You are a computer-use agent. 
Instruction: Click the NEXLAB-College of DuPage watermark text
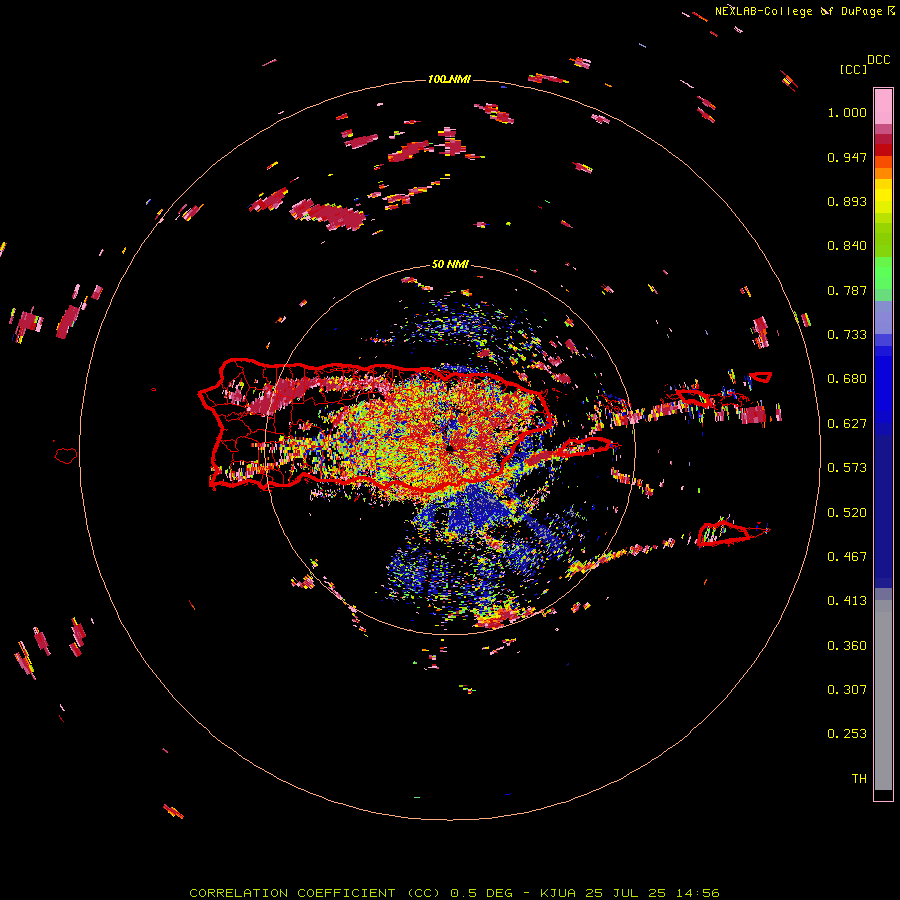tap(805, 11)
